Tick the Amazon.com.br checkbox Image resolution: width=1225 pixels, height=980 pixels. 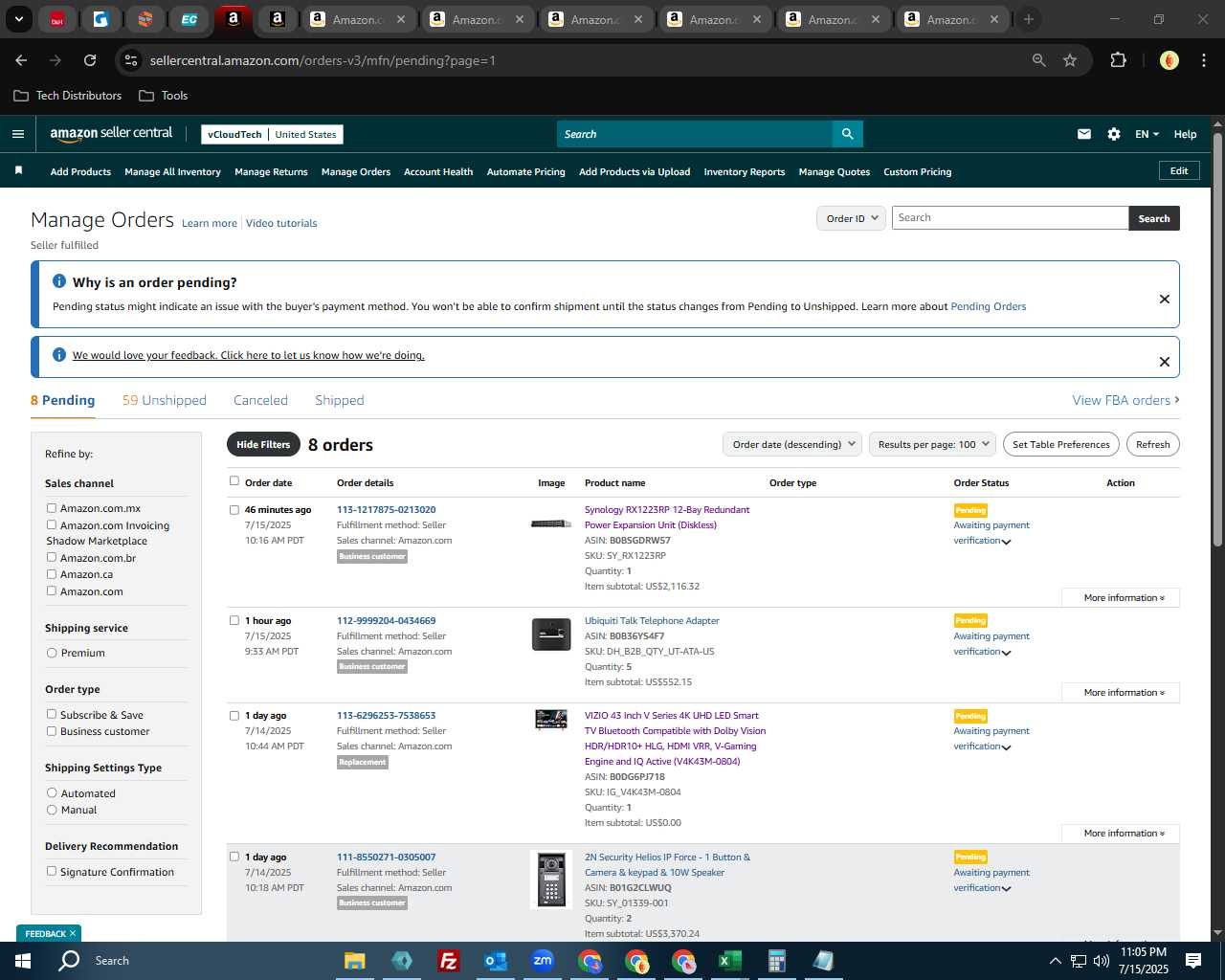coord(52,557)
